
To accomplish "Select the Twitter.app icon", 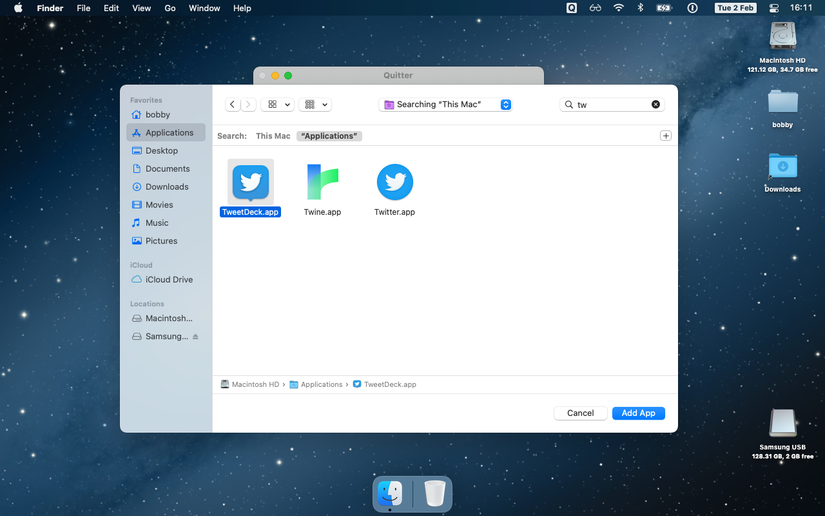I will pyautogui.click(x=395, y=182).
